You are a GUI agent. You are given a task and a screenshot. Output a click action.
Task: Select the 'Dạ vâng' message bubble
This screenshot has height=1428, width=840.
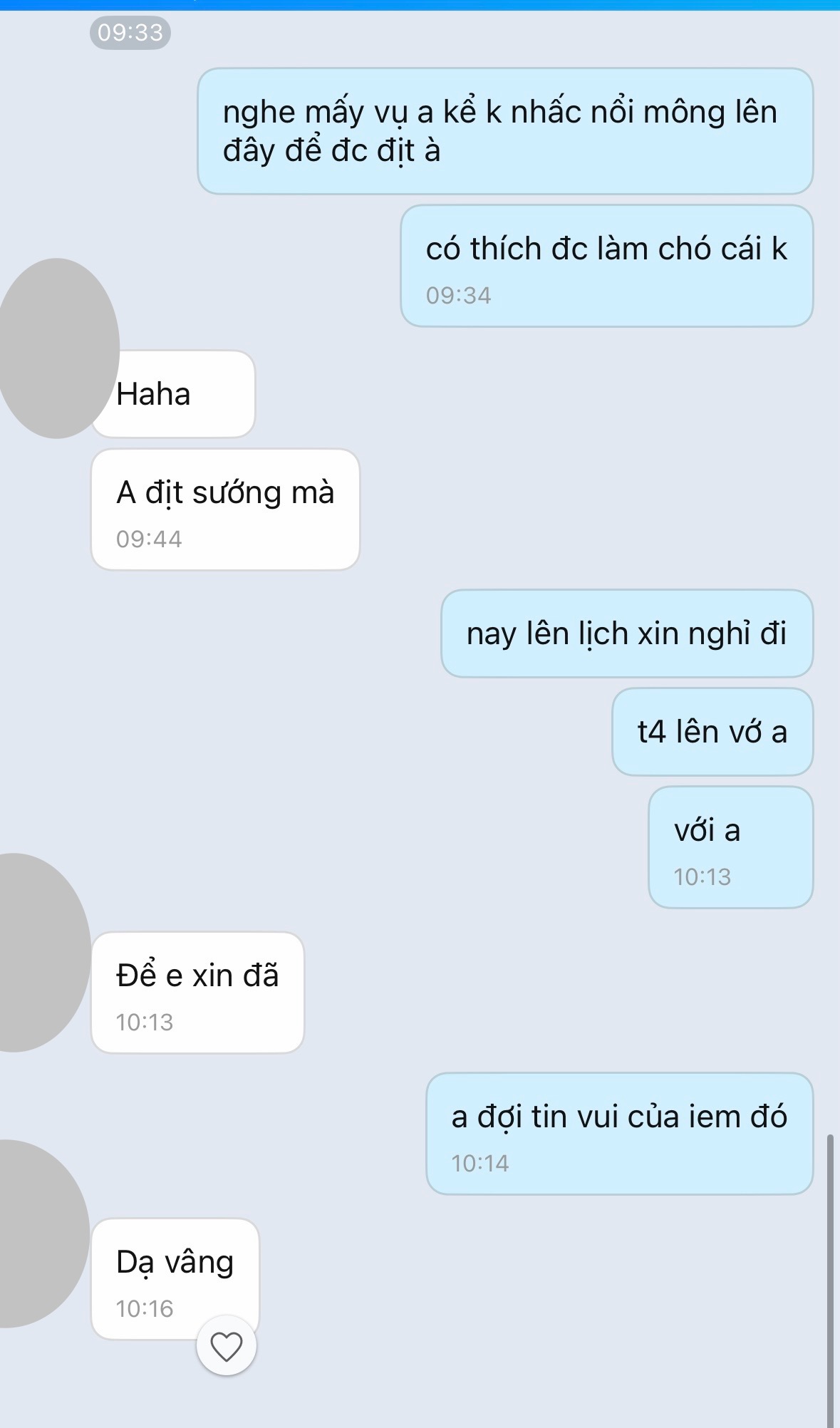click(x=175, y=1279)
